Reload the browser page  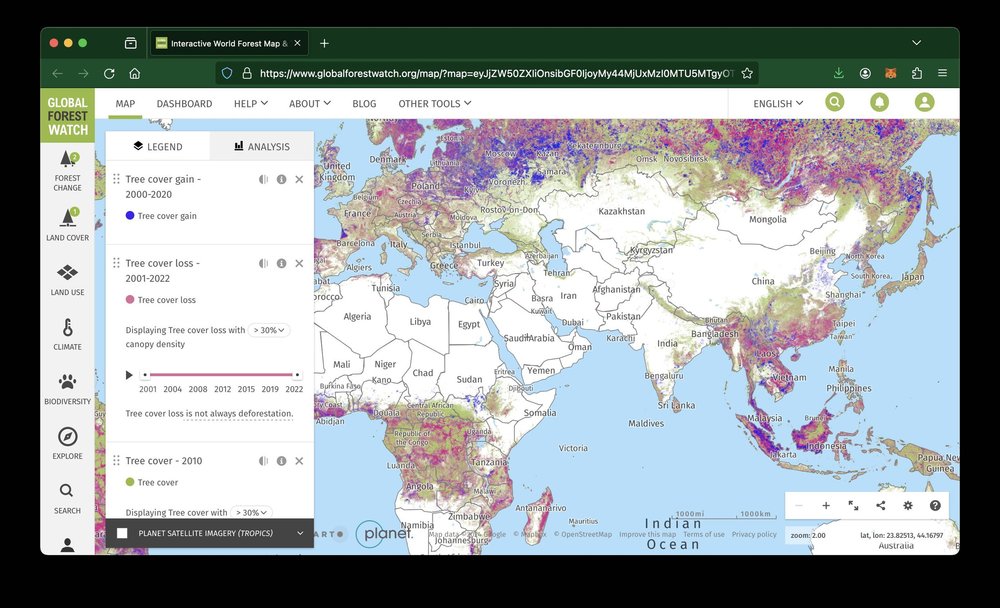tap(109, 73)
